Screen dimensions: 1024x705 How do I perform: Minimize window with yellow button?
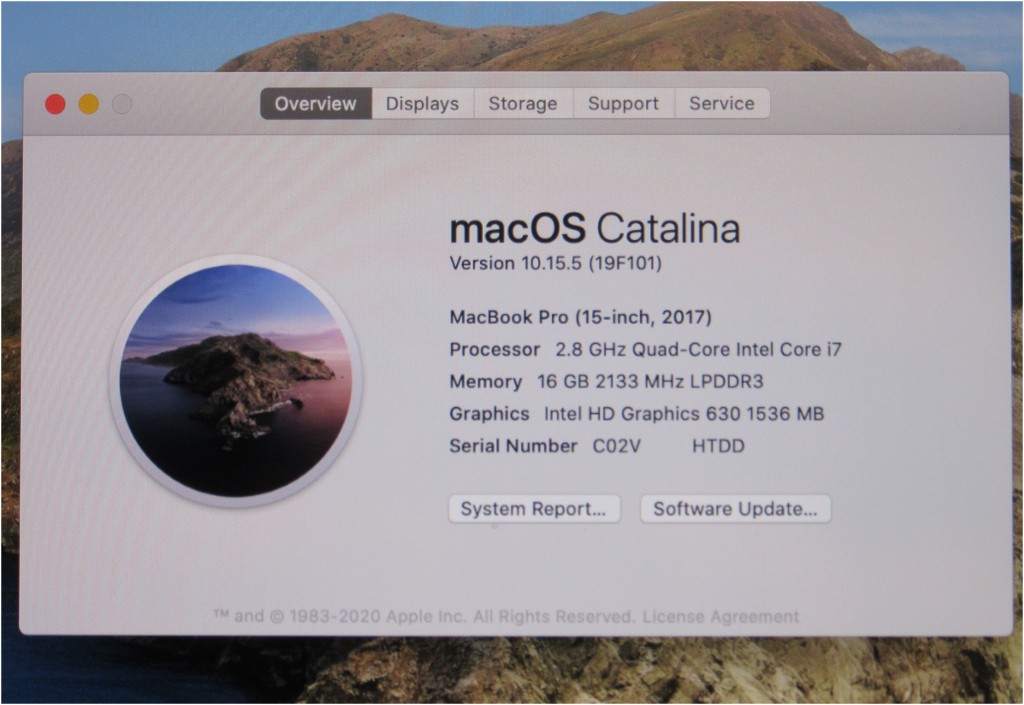pyautogui.click(x=89, y=104)
